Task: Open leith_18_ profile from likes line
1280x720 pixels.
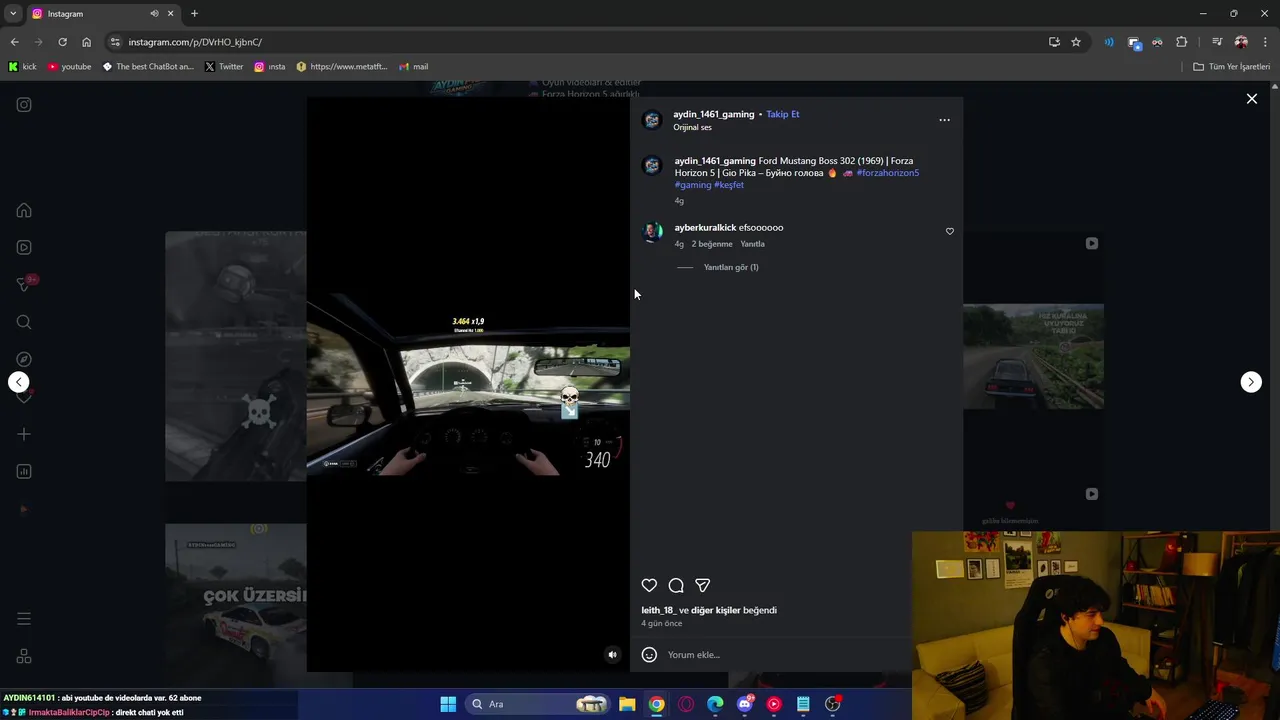Action: (x=657, y=610)
